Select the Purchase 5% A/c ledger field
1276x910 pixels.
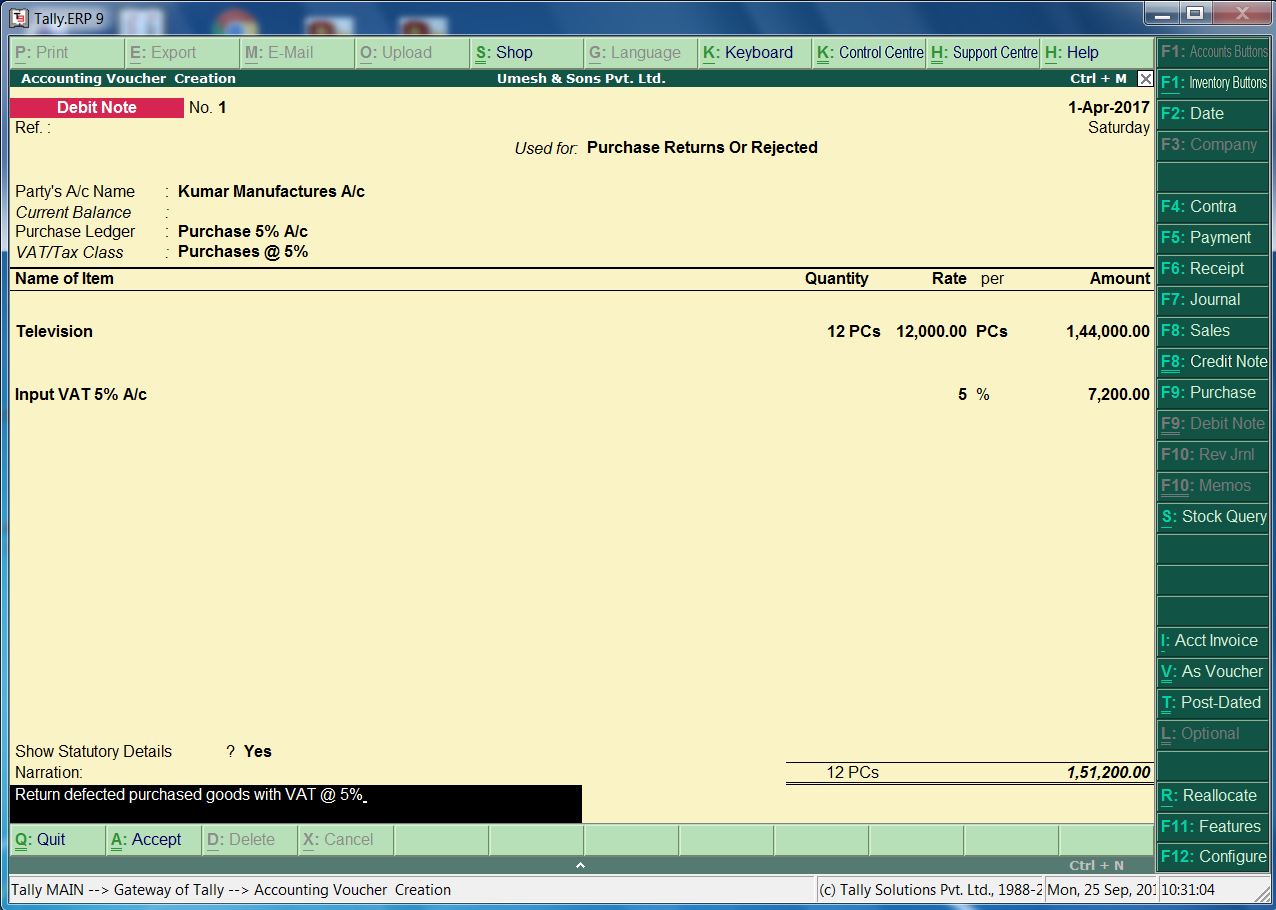(243, 232)
